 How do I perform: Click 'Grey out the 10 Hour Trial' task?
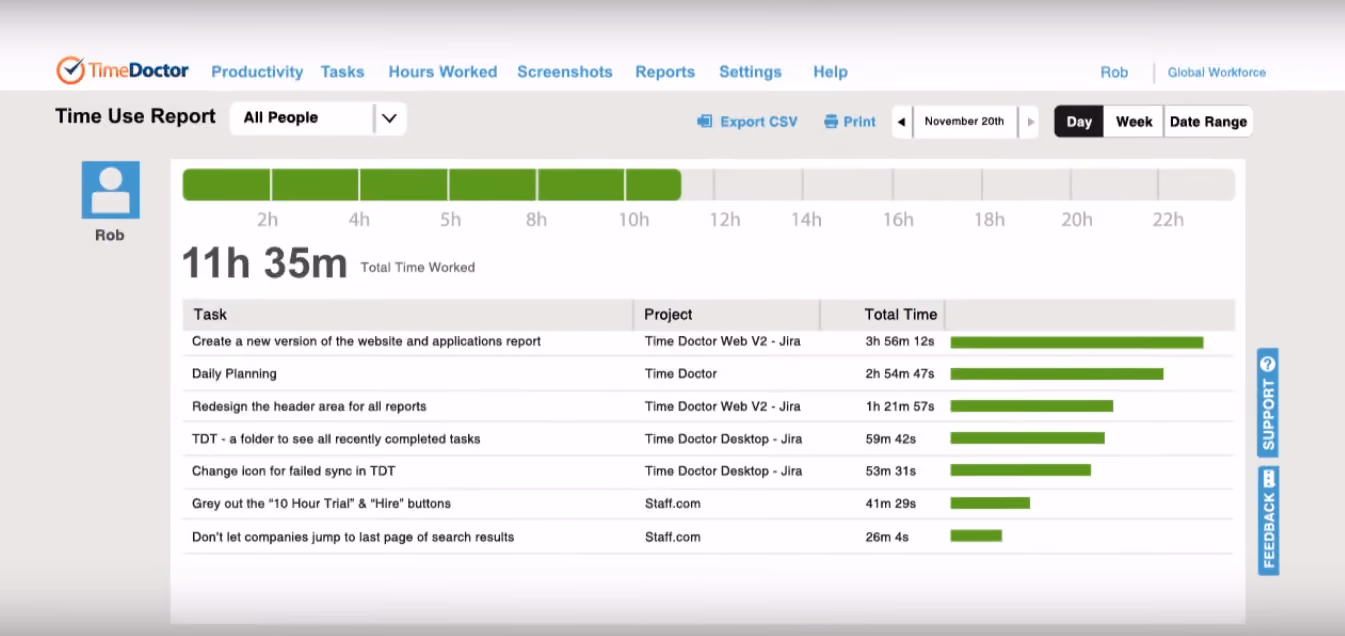click(x=321, y=504)
